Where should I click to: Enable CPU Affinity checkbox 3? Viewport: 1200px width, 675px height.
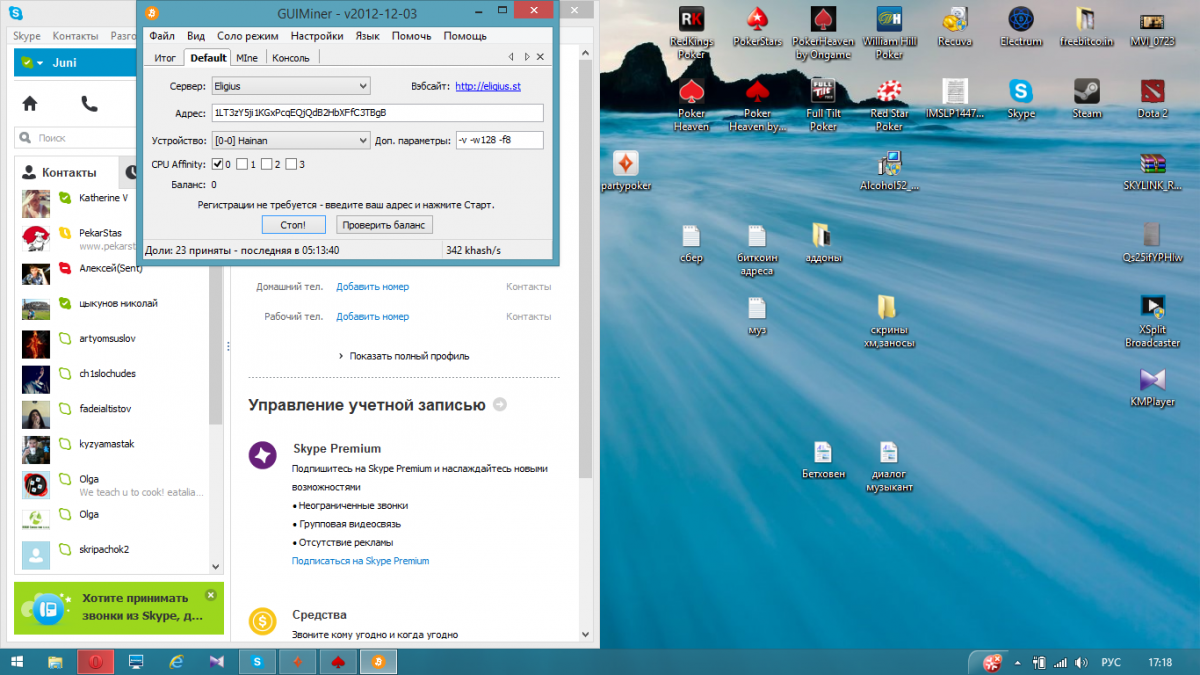pos(291,164)
